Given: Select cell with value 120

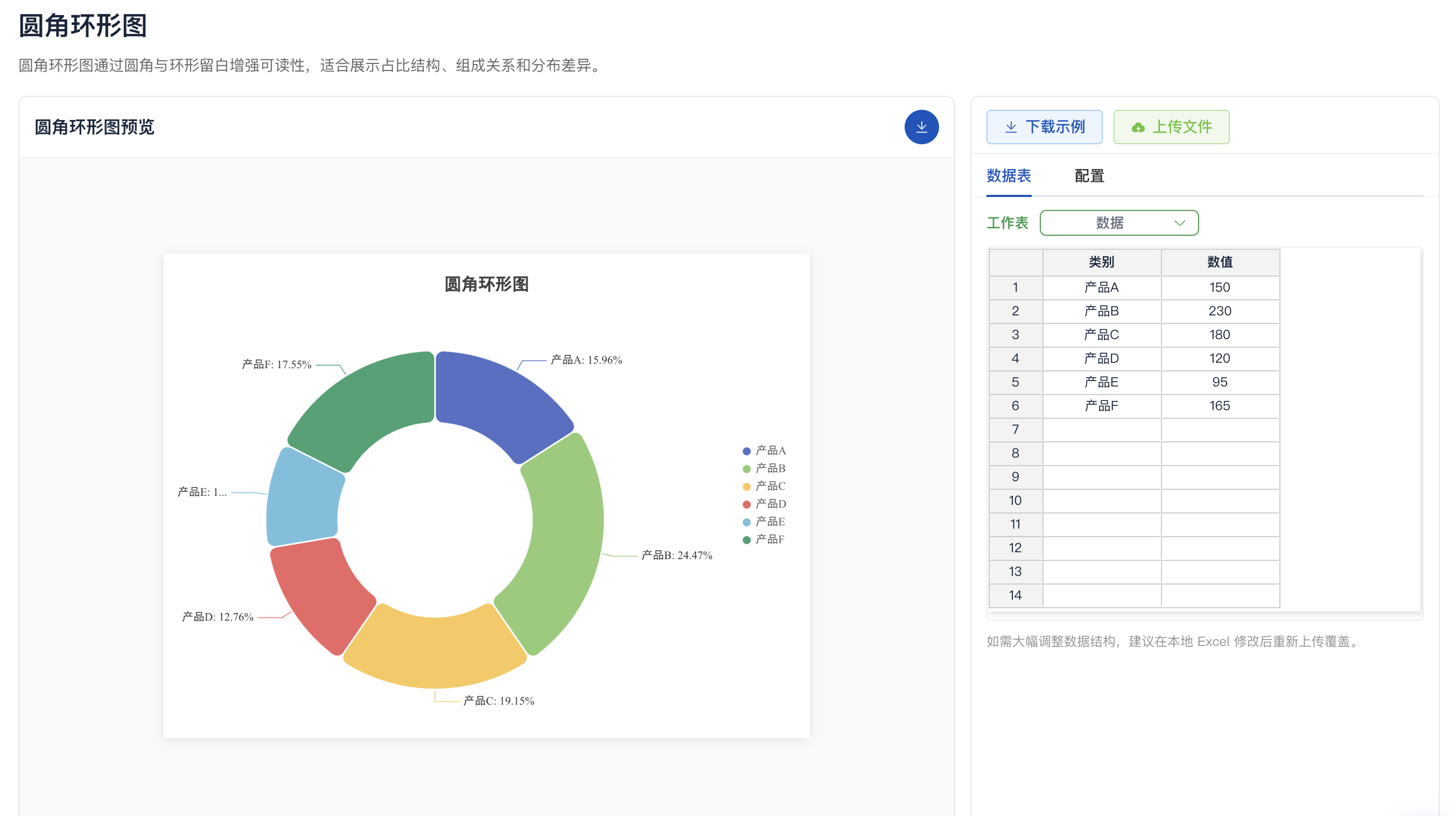Looking at the screenshot, I should point(1220,359).
